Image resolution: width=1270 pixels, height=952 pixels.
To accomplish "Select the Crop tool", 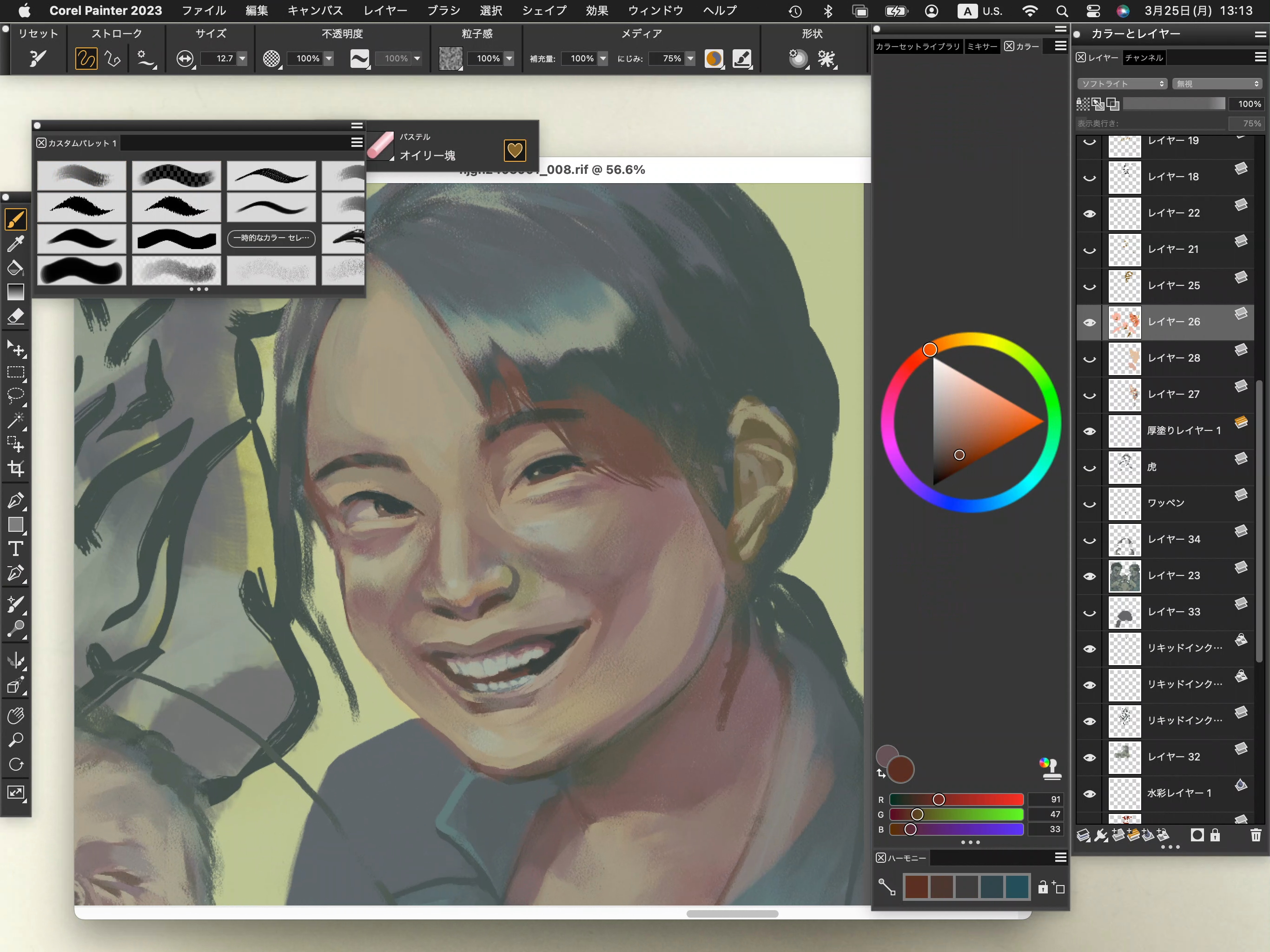I will click(15, 469).
